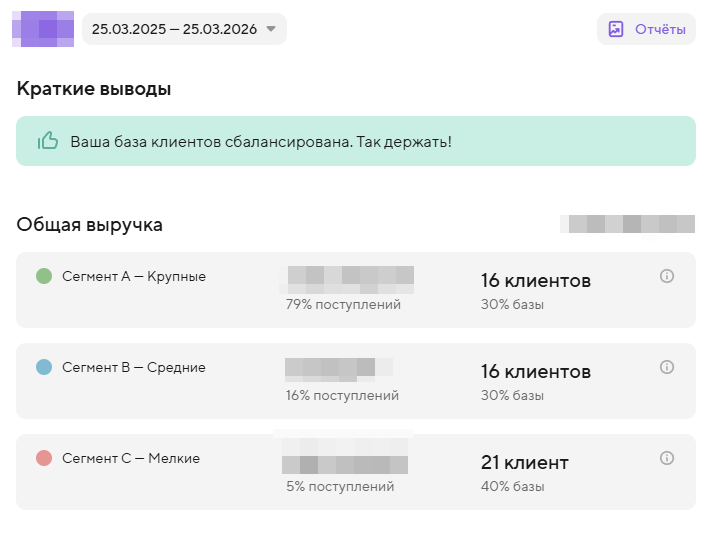711x538 pixels.
Task: Click the balanced client base banner
Action: pyautogui.click(x=356, y=141)
